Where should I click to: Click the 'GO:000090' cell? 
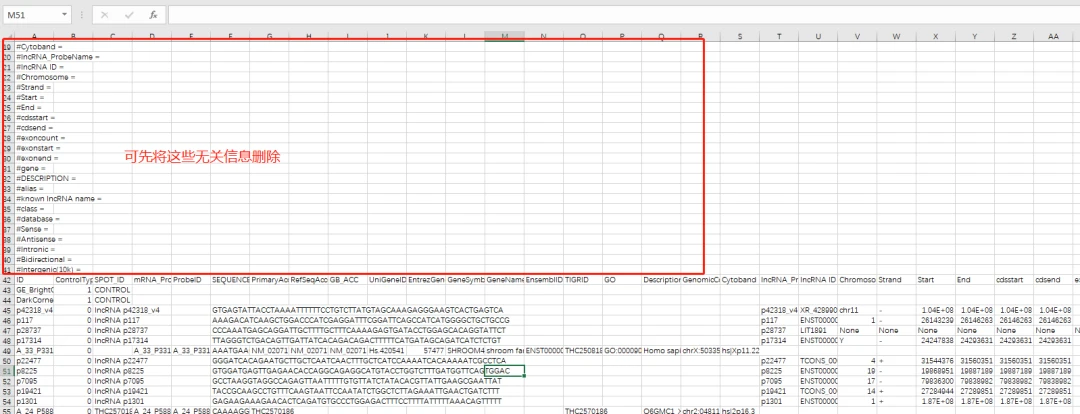point(622,351)
